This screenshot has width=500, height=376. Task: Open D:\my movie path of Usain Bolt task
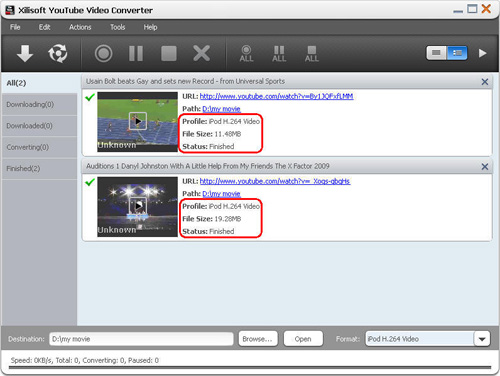(221, 109)
